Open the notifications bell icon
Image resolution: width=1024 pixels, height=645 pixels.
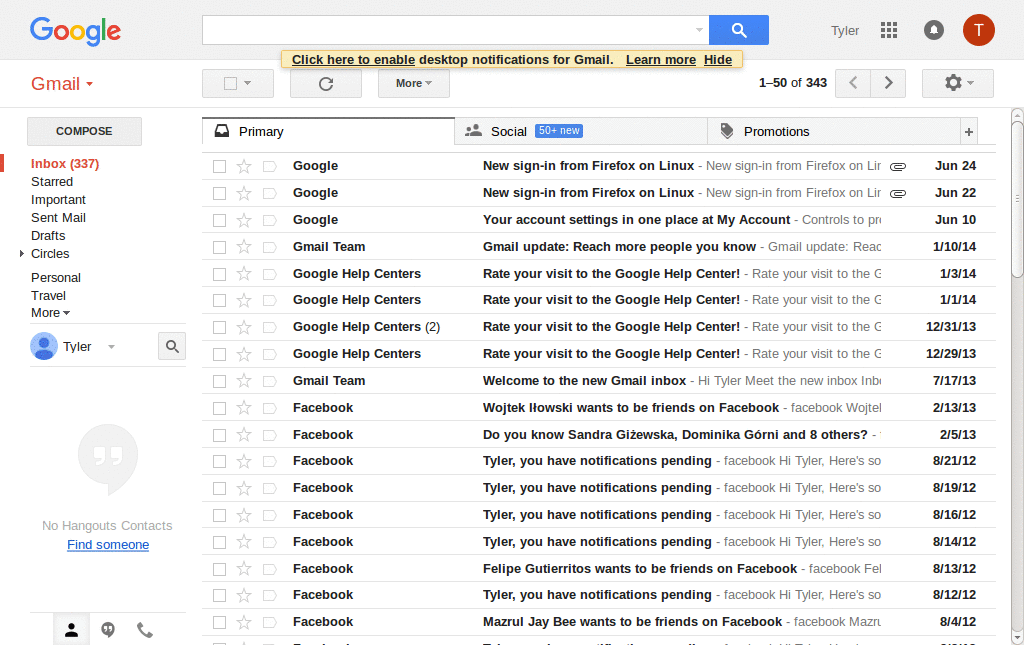[x=933, y=30]
